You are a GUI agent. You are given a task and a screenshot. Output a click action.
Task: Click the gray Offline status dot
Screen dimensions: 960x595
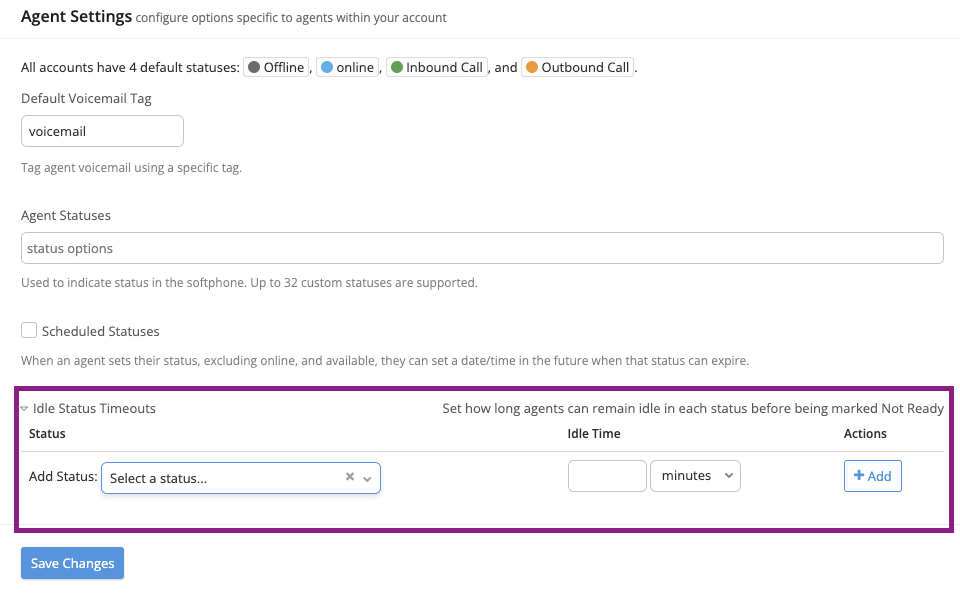click(254, 68)
